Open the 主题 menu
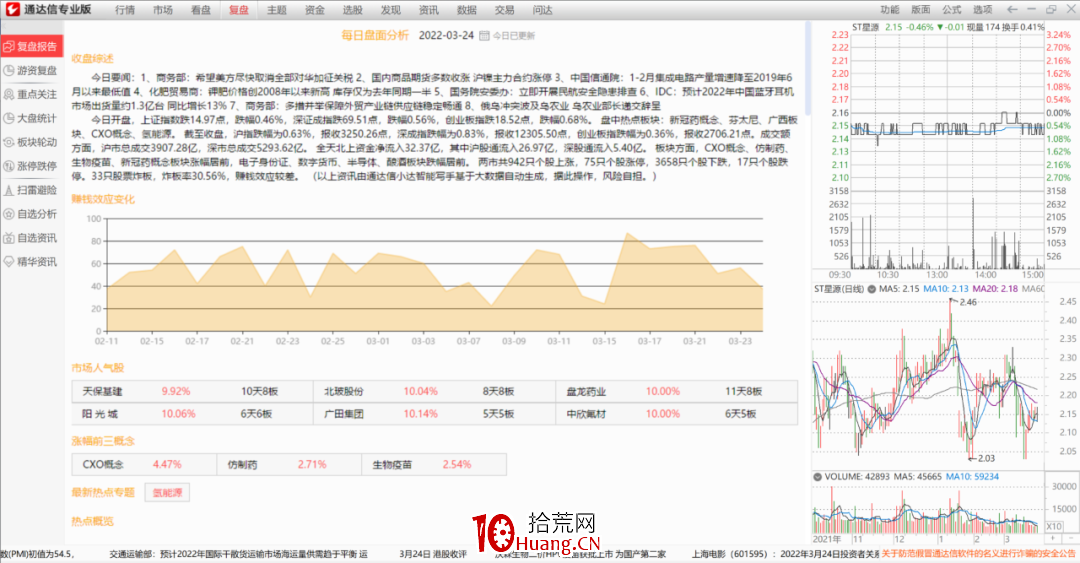Screen dimensions: 1080x563 [276, 10]
